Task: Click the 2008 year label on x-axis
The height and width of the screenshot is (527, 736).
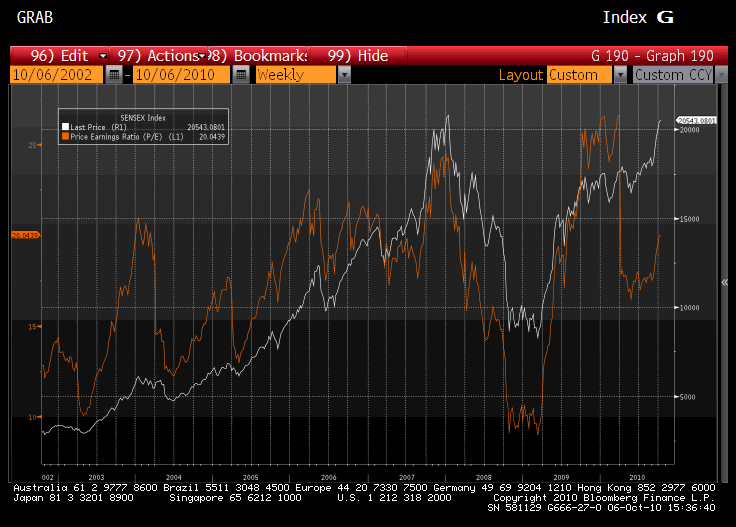Action: pyautogui.click(x=484, y=477)
